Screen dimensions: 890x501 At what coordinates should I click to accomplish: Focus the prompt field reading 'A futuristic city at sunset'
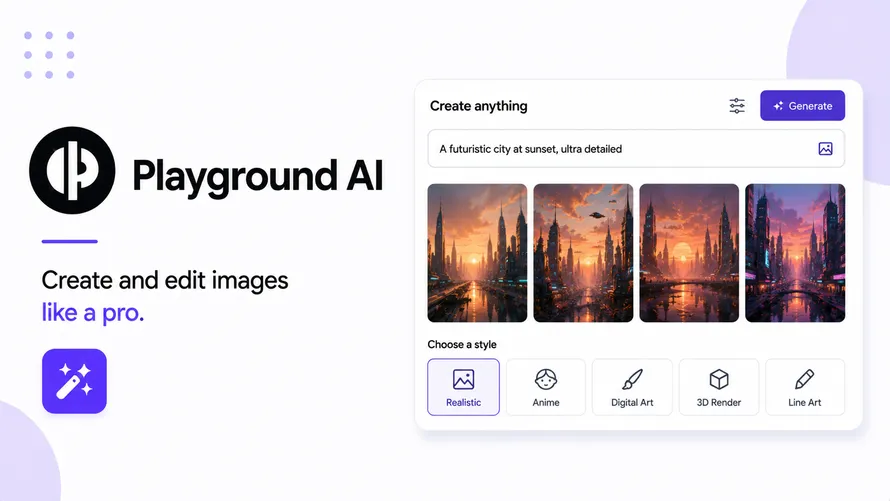[x=636, y=149]
